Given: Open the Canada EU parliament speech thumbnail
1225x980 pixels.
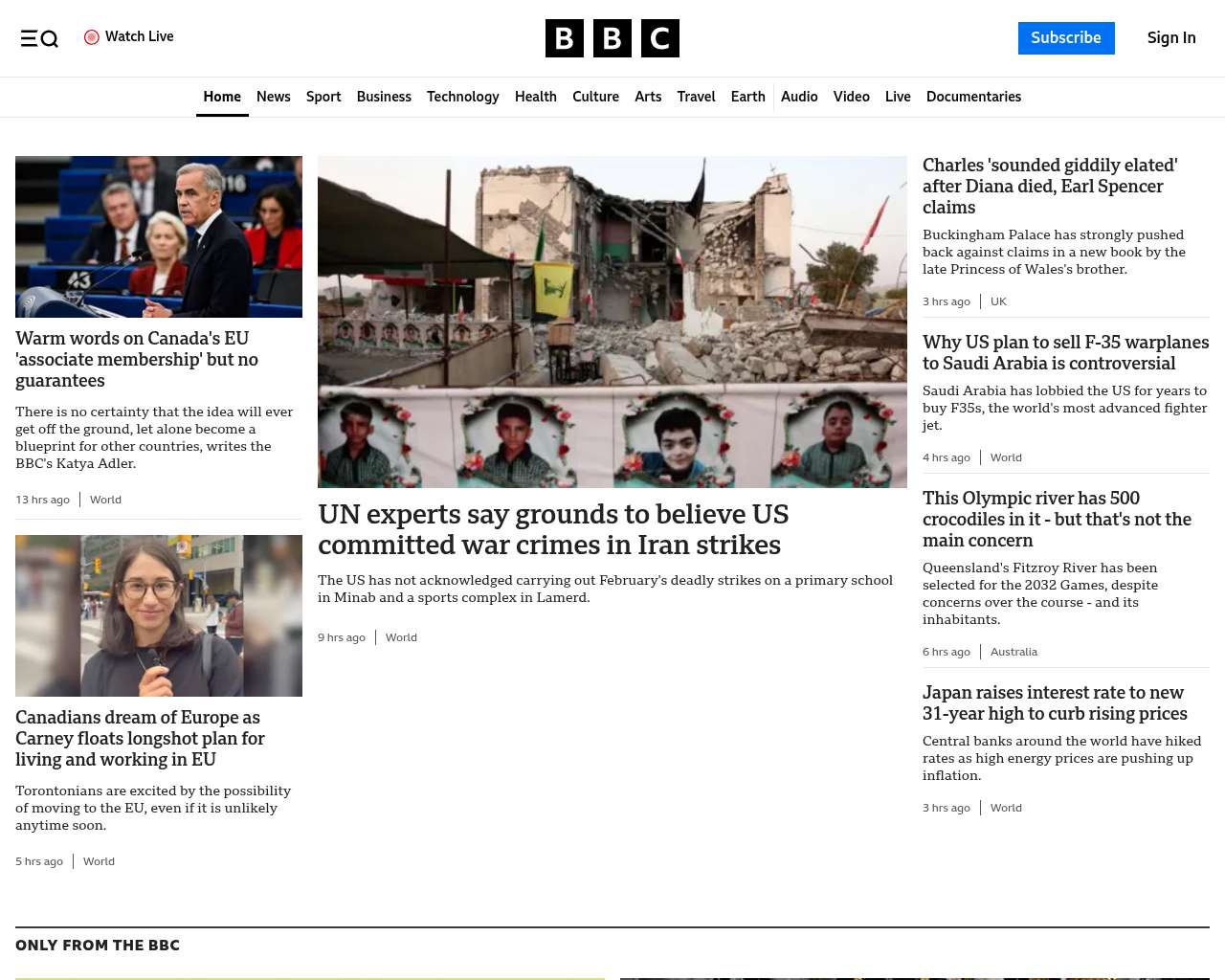Looking at the screenshot, I should (159, 236).
